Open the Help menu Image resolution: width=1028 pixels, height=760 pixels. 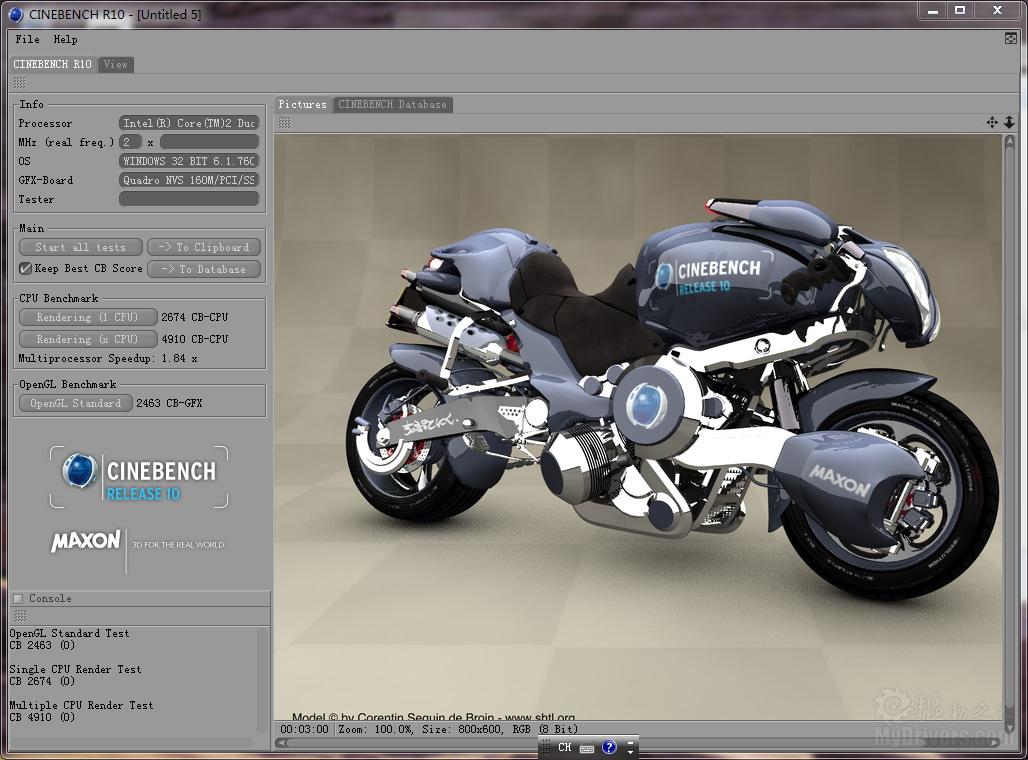click(65, 39)
